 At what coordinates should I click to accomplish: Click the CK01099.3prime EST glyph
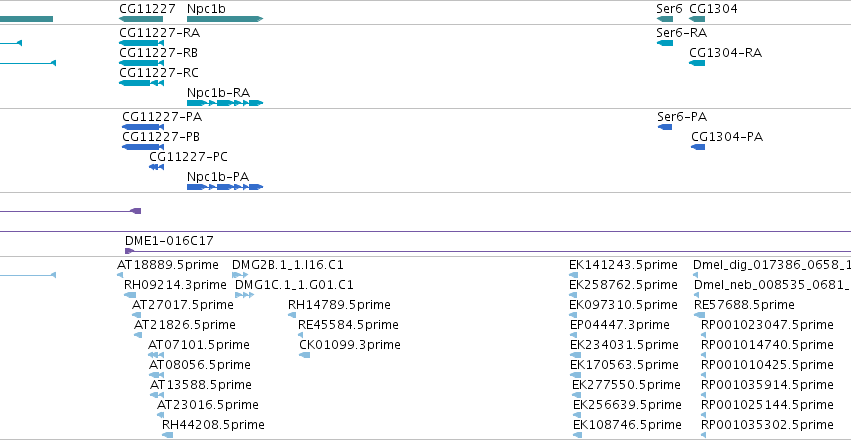(304, 355)
